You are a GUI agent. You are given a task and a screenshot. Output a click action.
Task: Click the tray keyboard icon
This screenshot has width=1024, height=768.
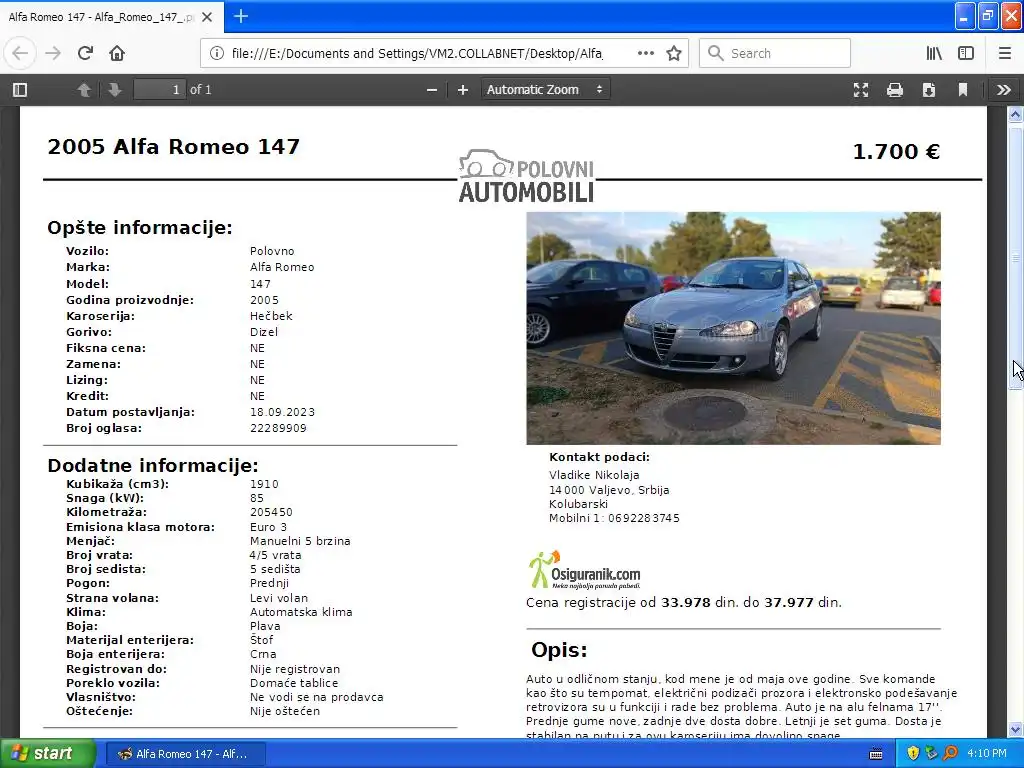coord(876,754)
